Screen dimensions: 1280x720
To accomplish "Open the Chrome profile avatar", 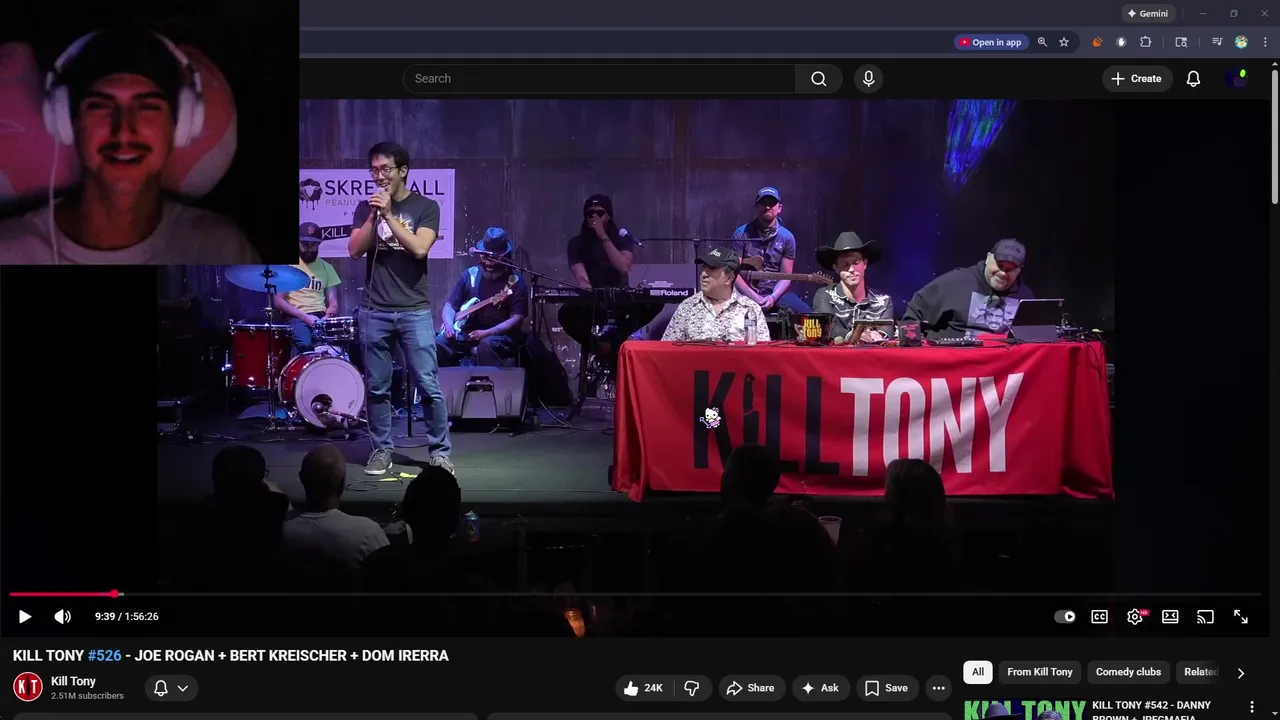I will (1241, 42).
